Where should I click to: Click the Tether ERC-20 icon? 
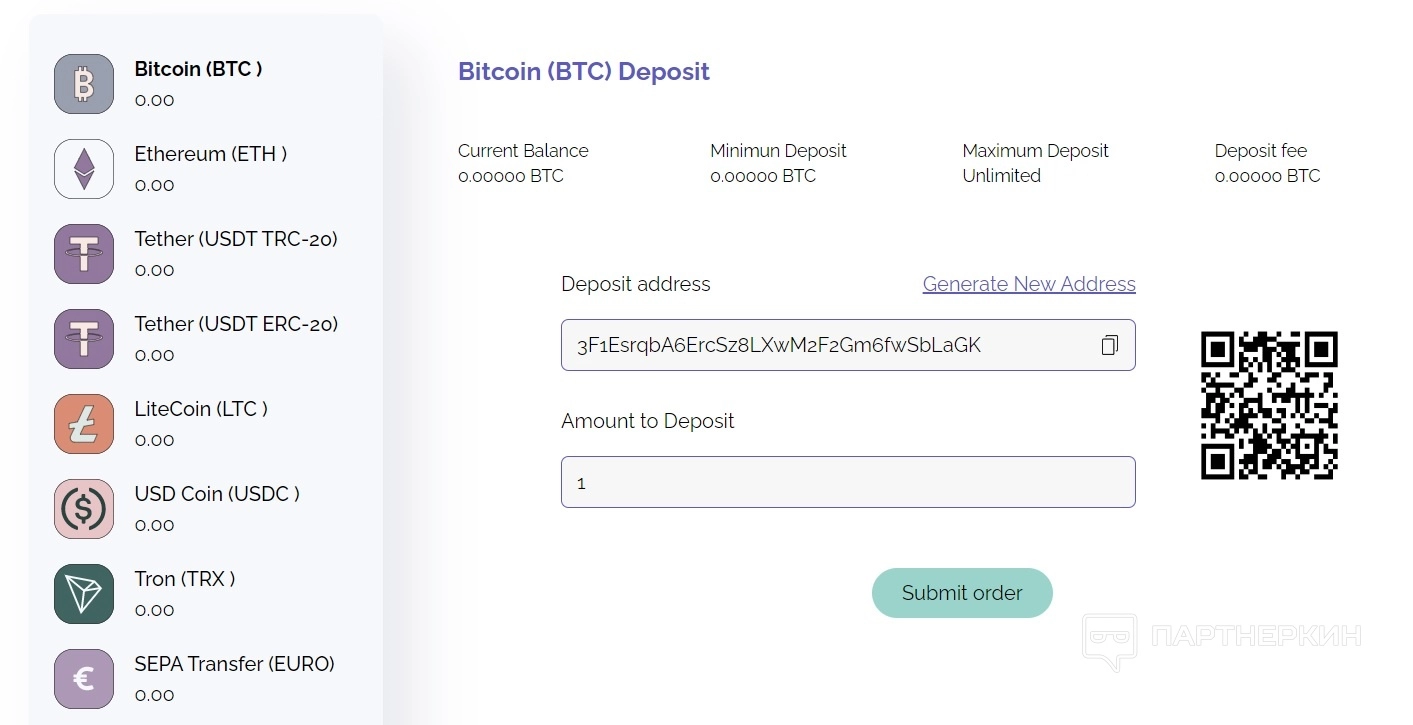[84, 339]
